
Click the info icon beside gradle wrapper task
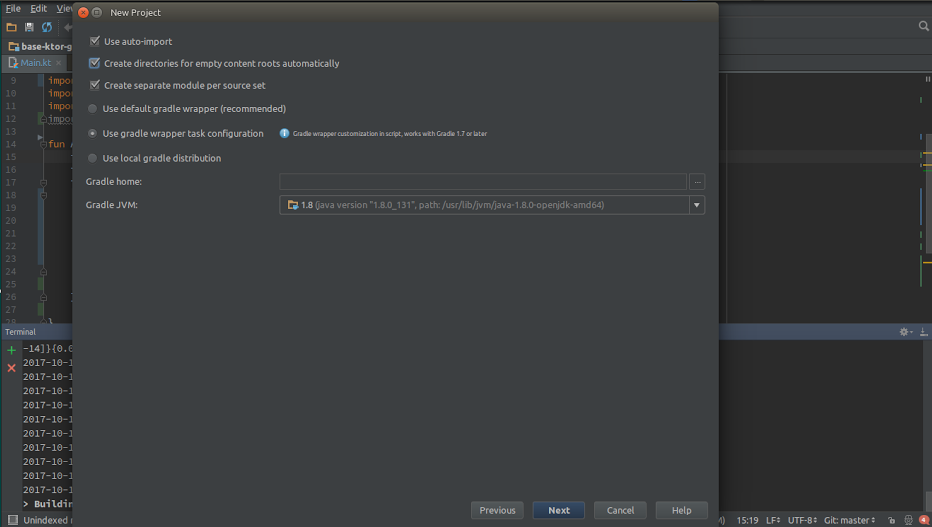[x=284, y=133]
